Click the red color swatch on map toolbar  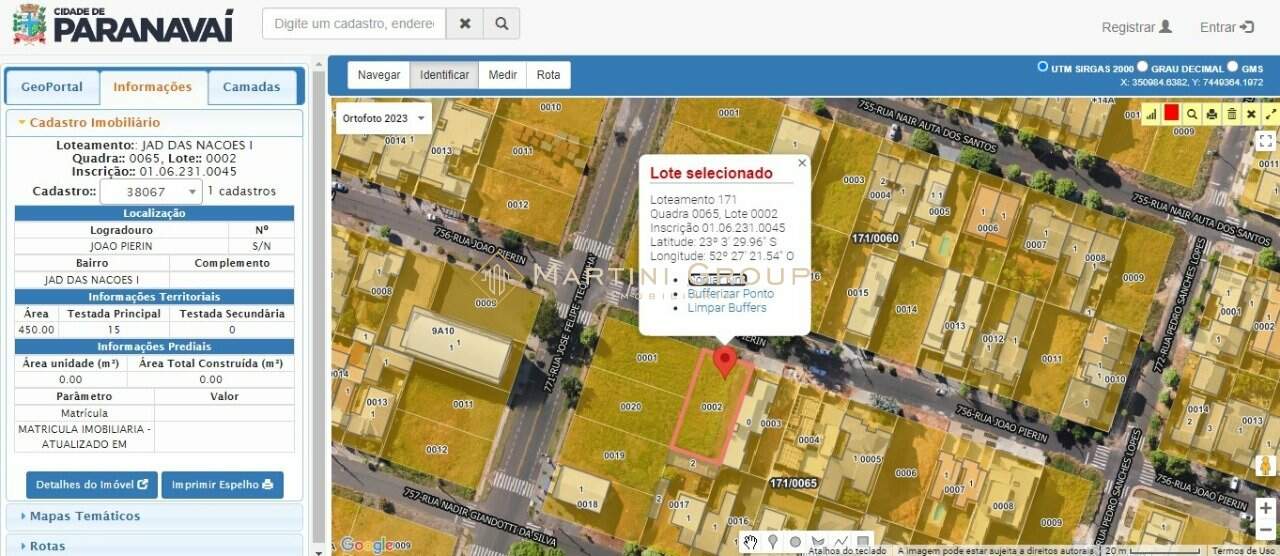click(1171, 113)
